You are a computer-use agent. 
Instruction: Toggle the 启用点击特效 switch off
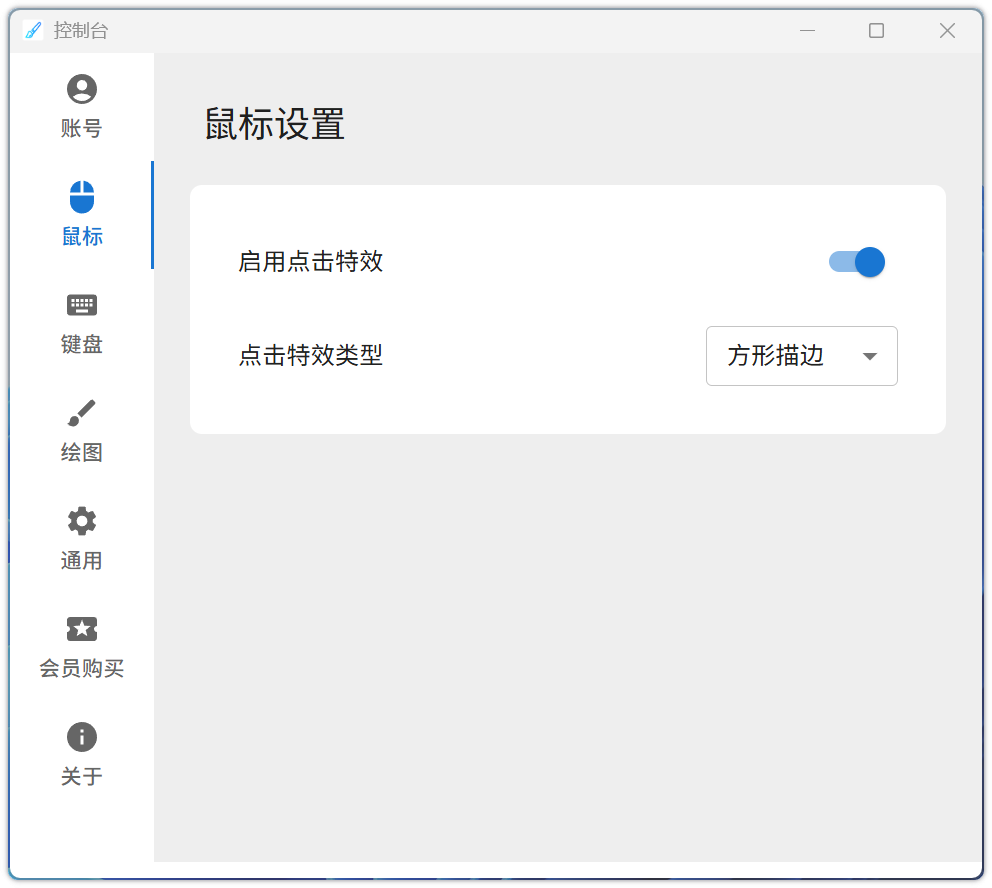[858, 262]
